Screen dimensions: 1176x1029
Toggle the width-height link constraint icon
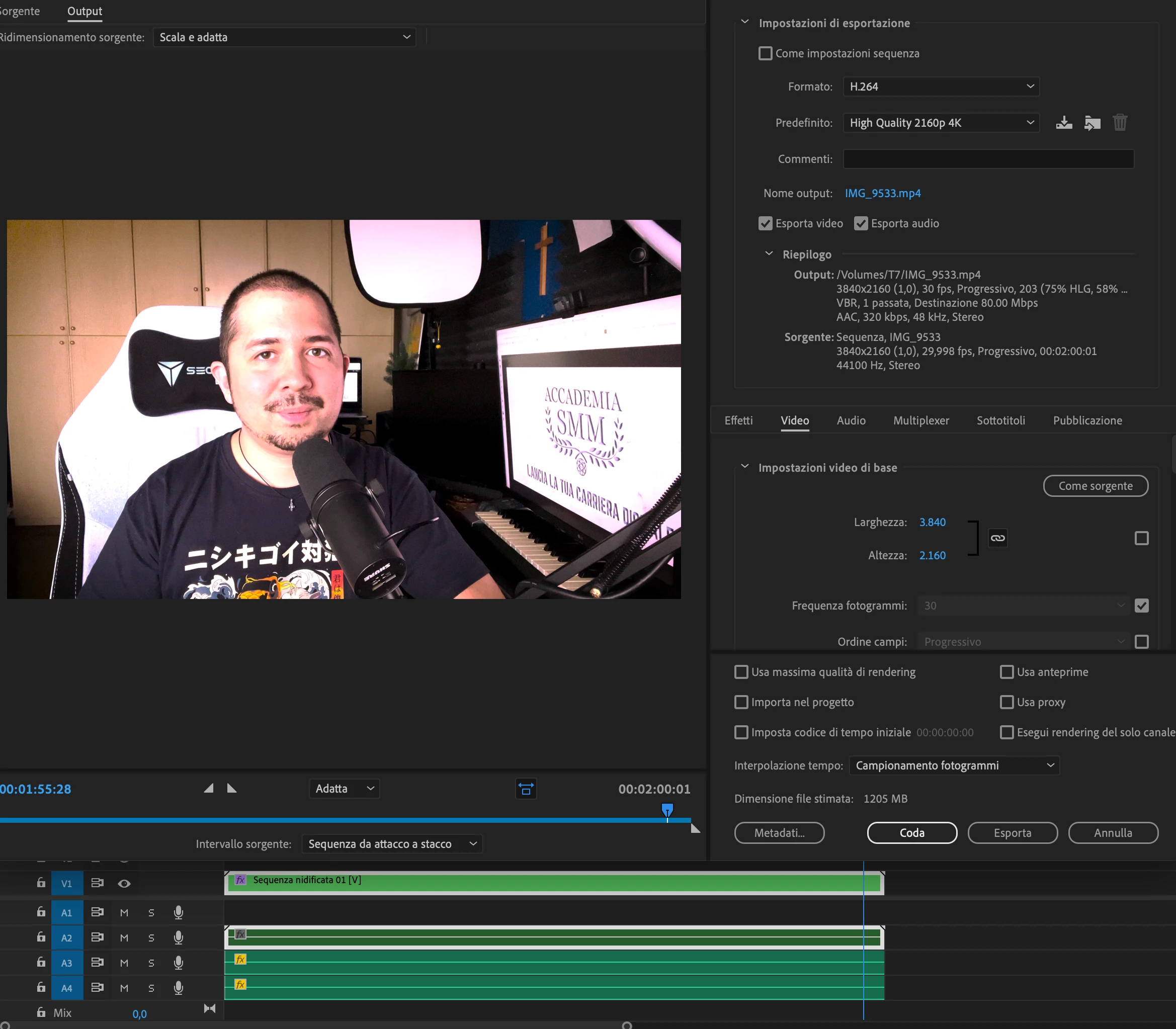pyautogui.click(x=997, y=538)
